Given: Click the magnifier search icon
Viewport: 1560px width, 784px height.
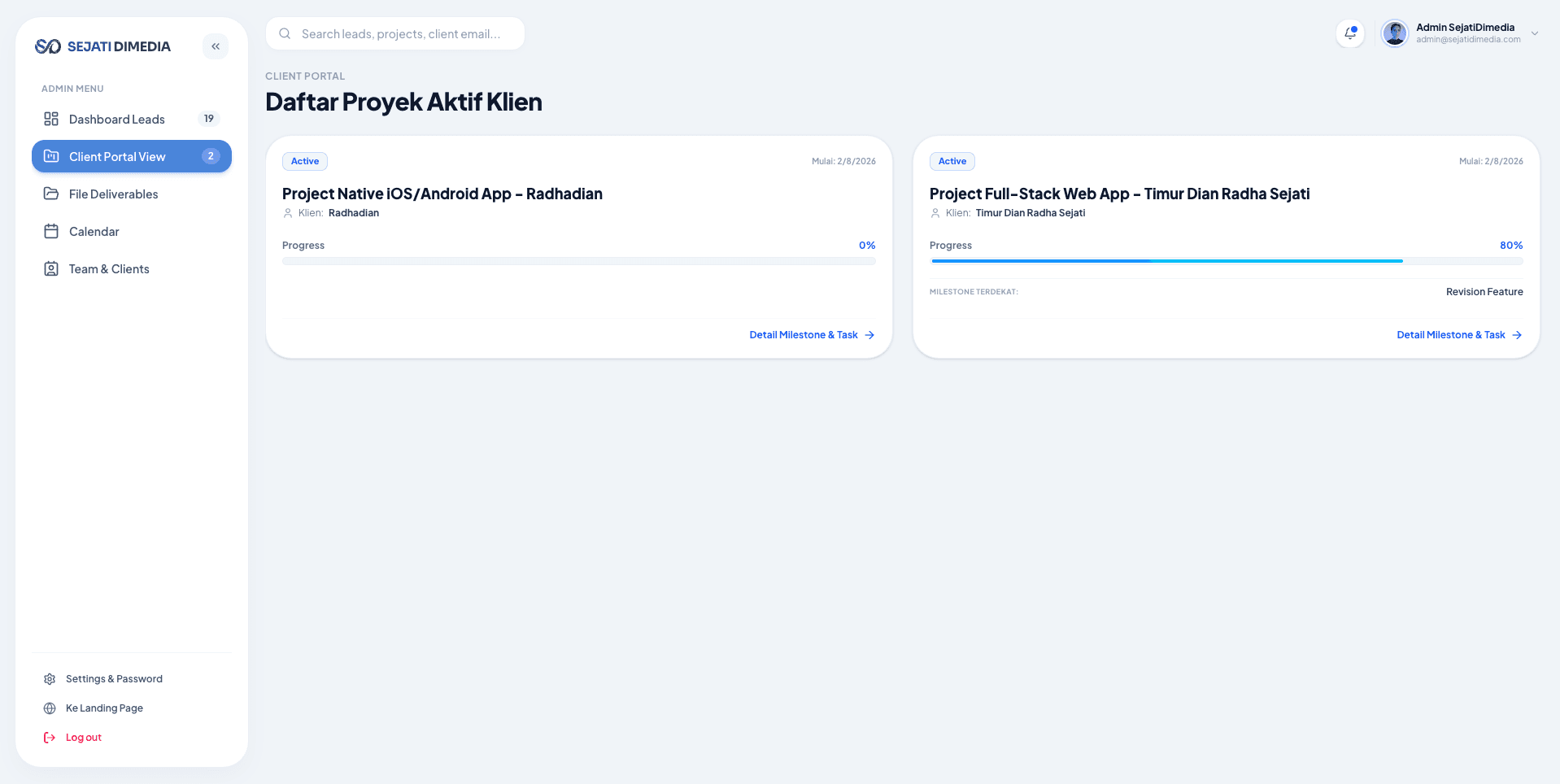Looking at the screenshot, I should click(285, 33).
